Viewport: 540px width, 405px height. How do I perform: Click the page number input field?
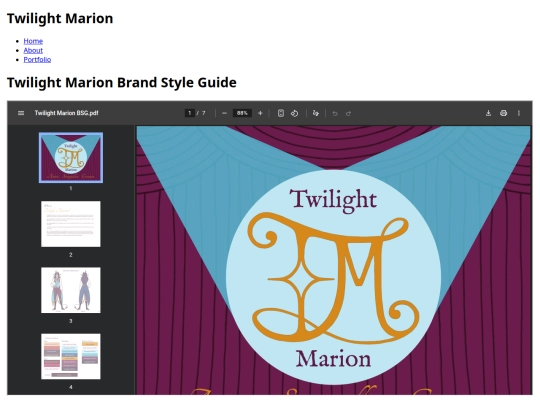coord(190,113)
